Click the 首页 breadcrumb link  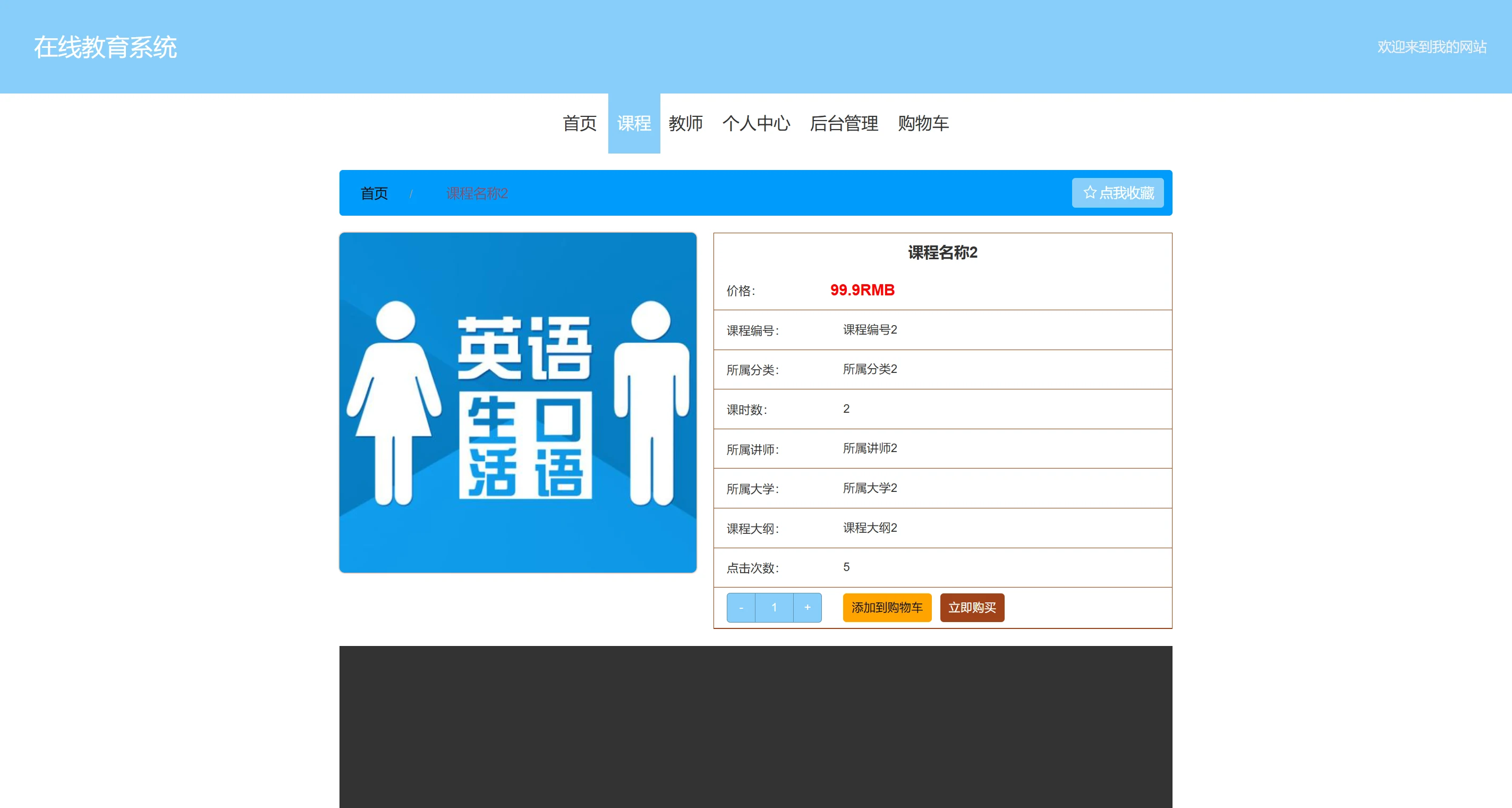tap(374, 193)
